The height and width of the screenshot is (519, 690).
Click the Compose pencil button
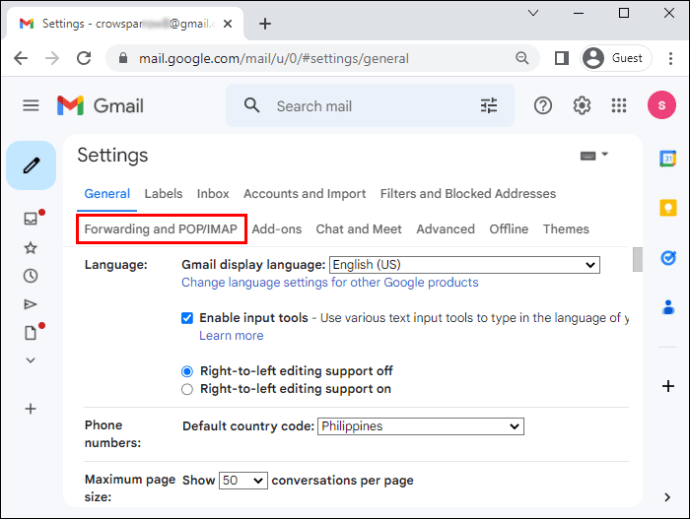click(x=31, y=165)
